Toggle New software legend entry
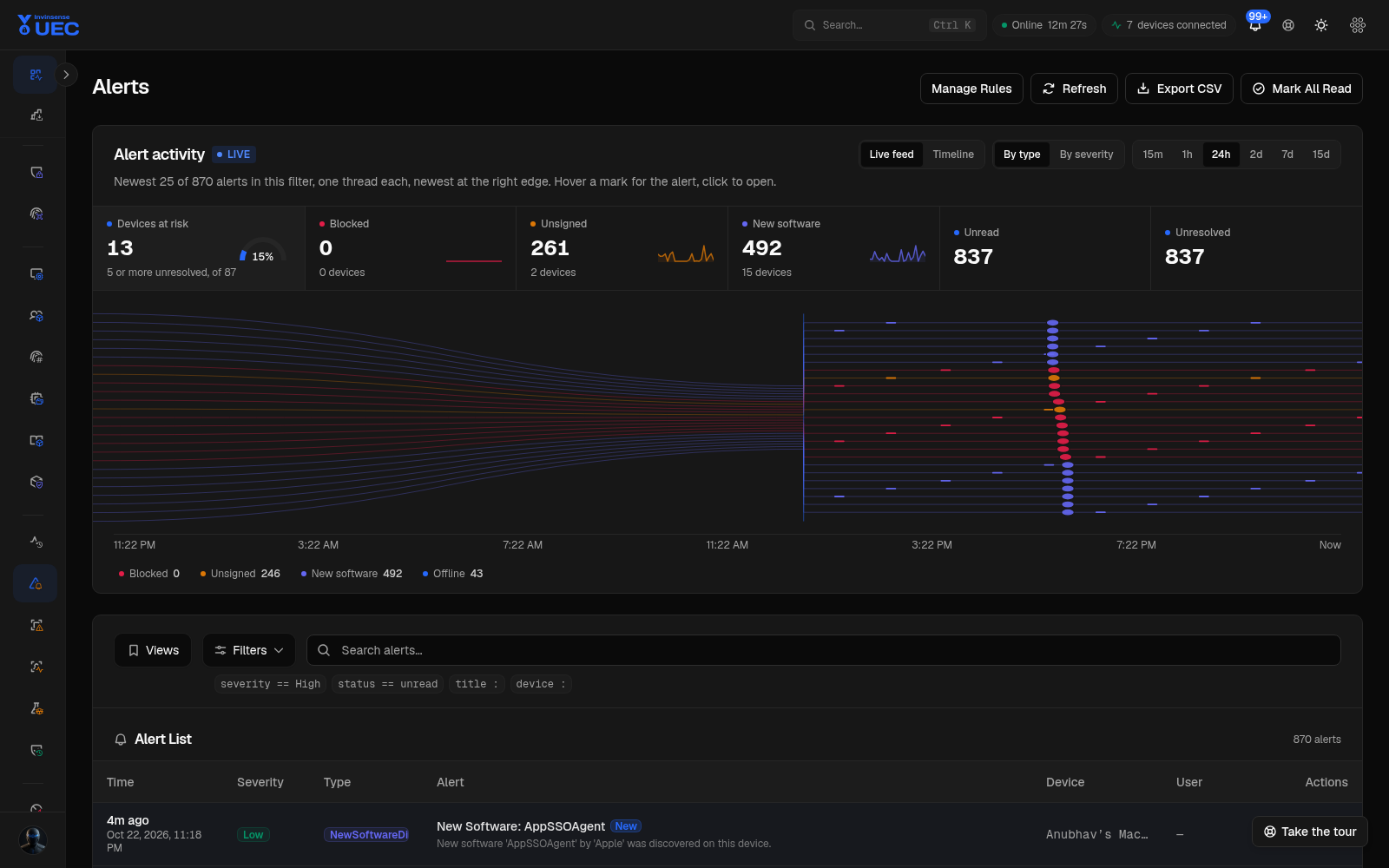This screenshot has width=1389, height=868. point(352,574)
